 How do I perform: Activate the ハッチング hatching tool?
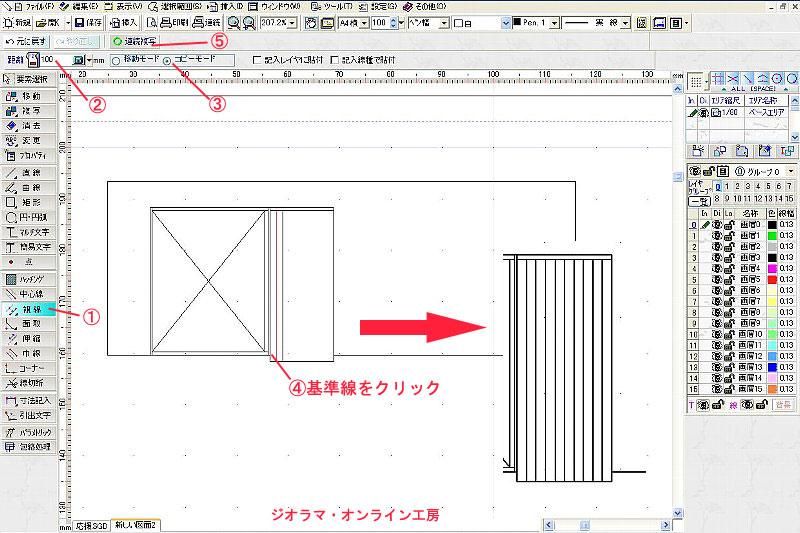(30, 278)
